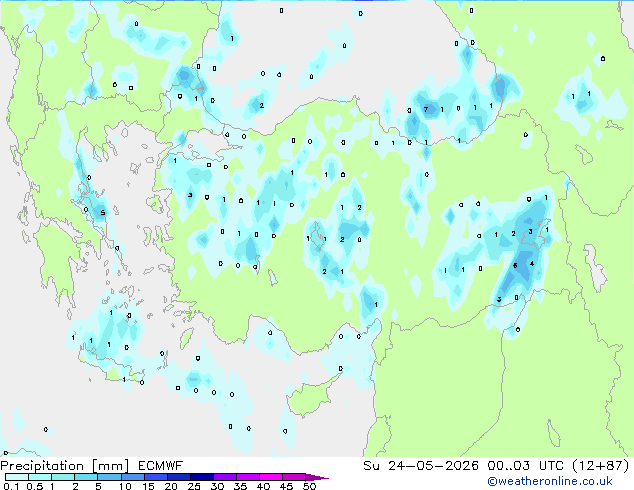Choose the 30 mm purple legend swatch
The image size is (634, 490).
tap(224, 477)
